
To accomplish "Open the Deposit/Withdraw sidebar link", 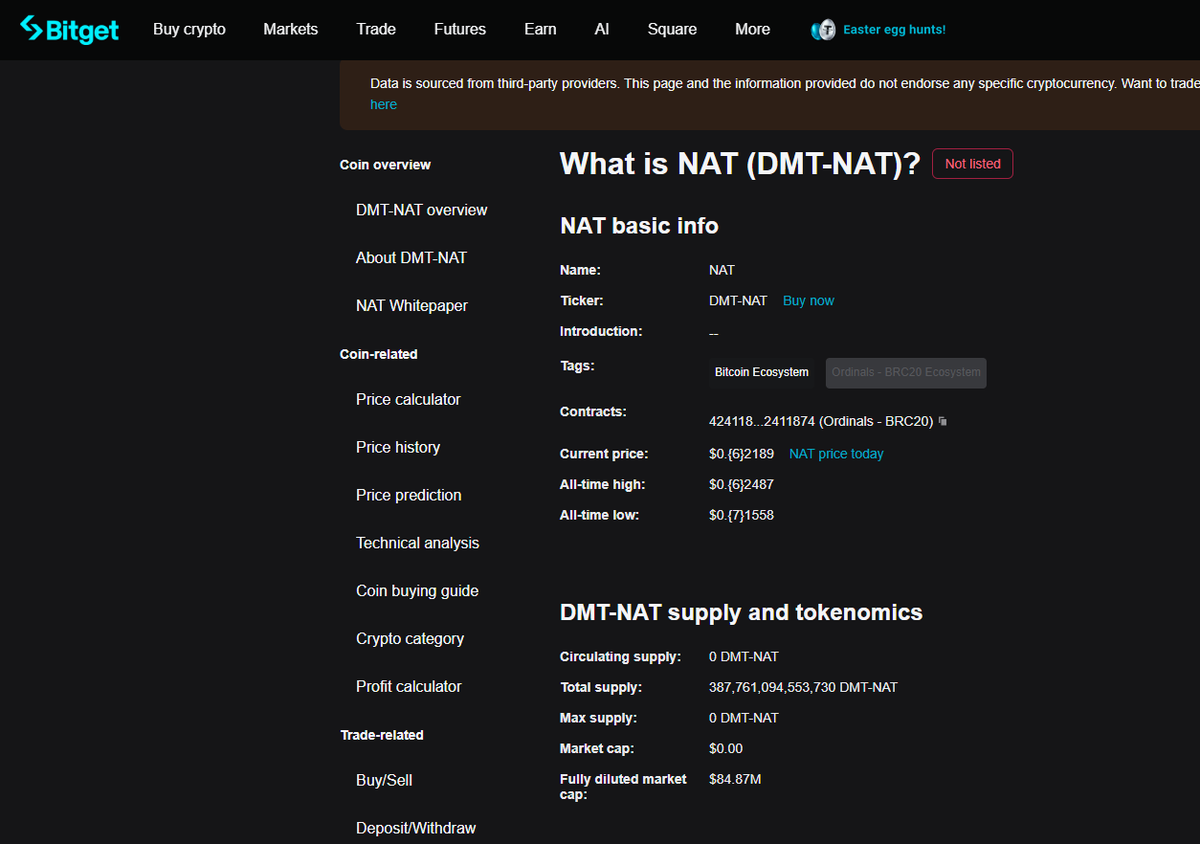I will [416, 828].
